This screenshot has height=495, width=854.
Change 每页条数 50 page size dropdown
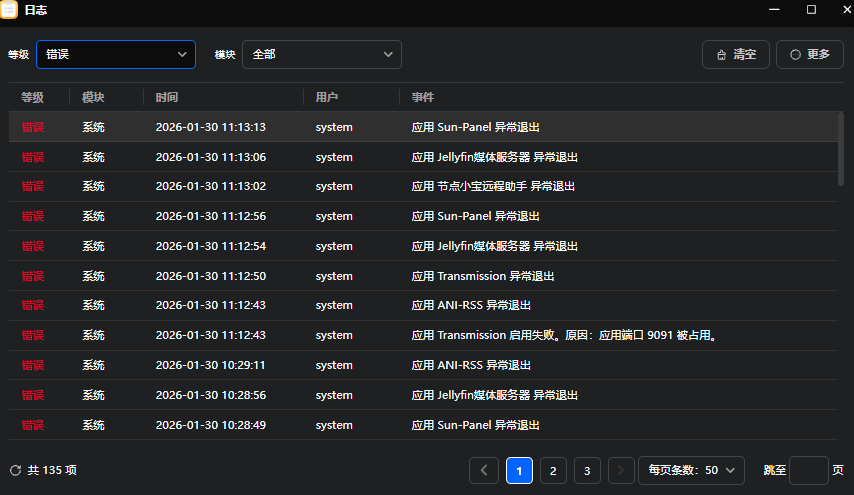point(692,470)
